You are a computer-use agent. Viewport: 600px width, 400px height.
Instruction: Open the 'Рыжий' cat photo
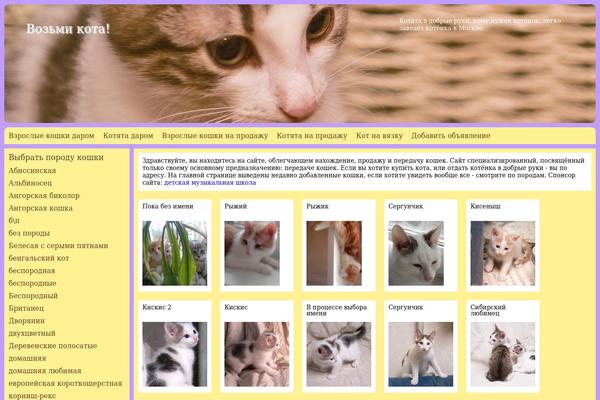tap(252, 253)
